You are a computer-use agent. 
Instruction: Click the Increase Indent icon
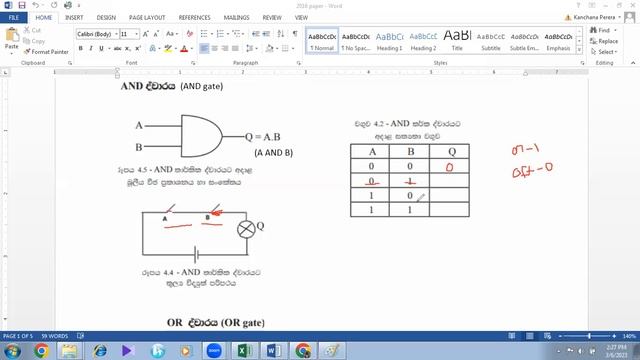click(266, 34)
